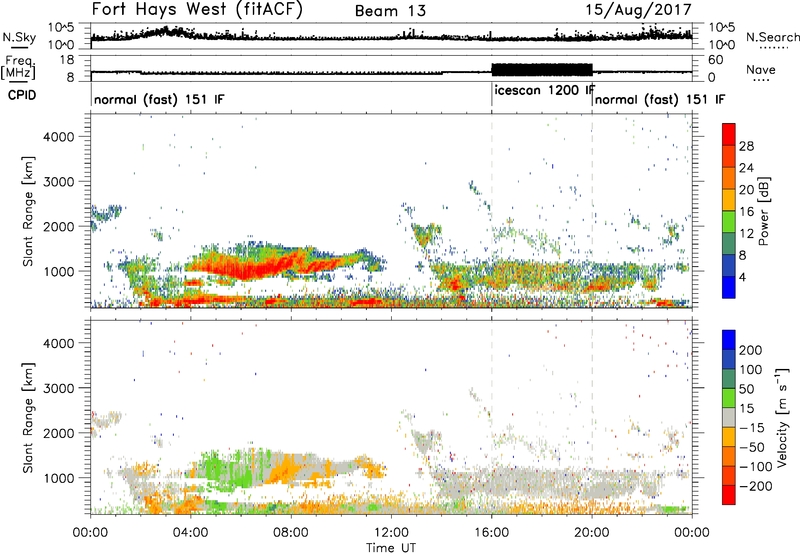Click the "-15" label on the velocity colorbar
Image resolution: width=800 pixels, height=554 pixels.
coord(752,428)
